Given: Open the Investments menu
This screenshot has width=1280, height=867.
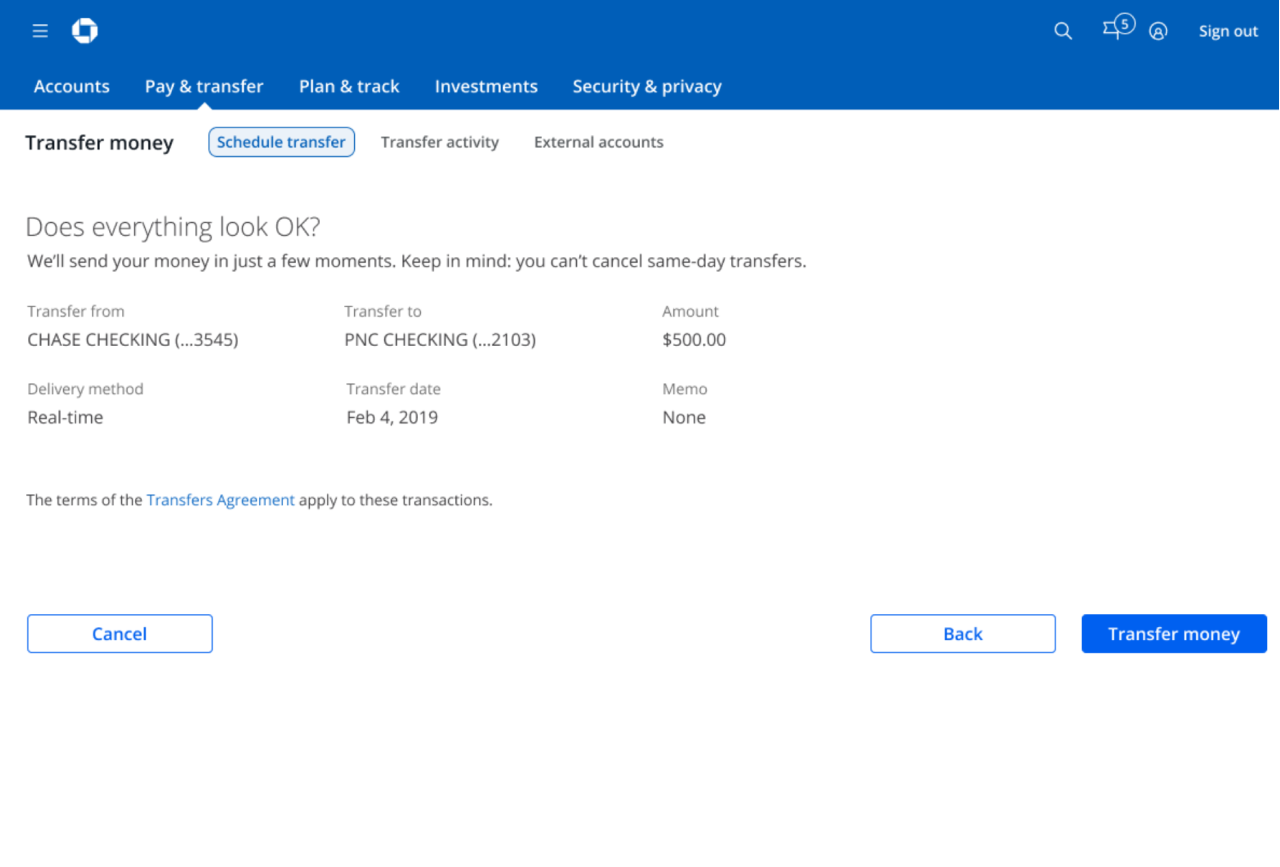Looking at the screenshot, I should tap(486, 86).
